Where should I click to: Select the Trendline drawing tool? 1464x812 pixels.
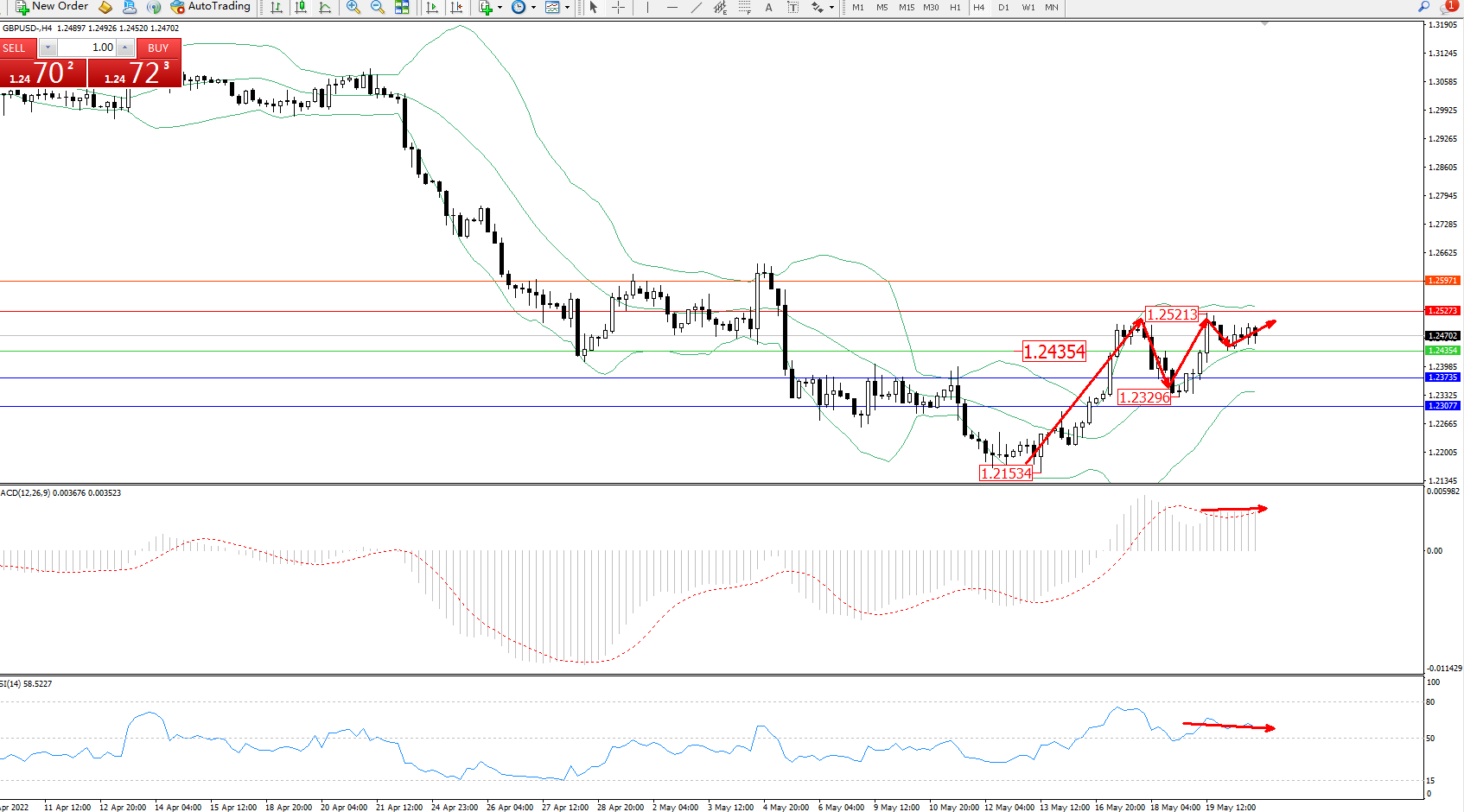point(697,7)
